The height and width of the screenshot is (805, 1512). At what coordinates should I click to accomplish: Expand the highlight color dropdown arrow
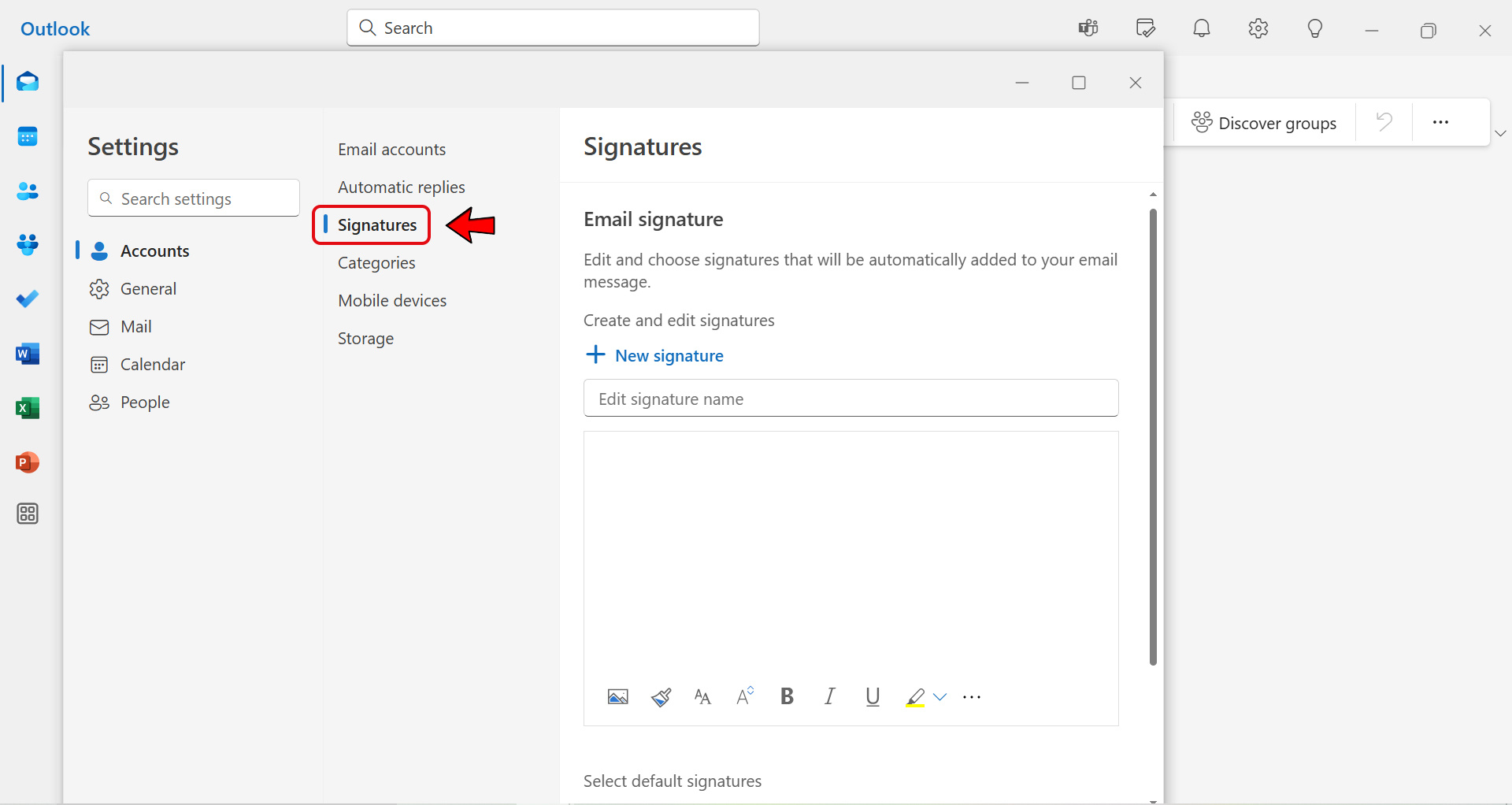[939, 697]
